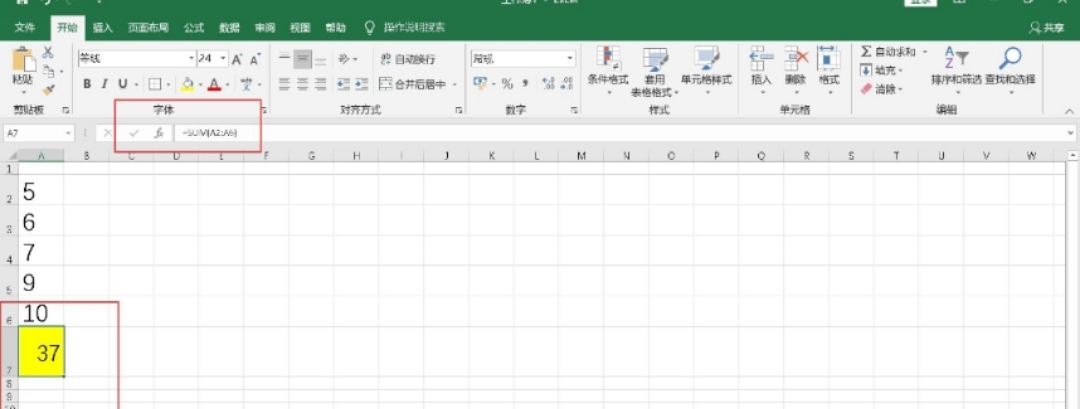Expand the Name Box dropdown for A7
Screen dimensions: 1080x409
tap(68, 132)
